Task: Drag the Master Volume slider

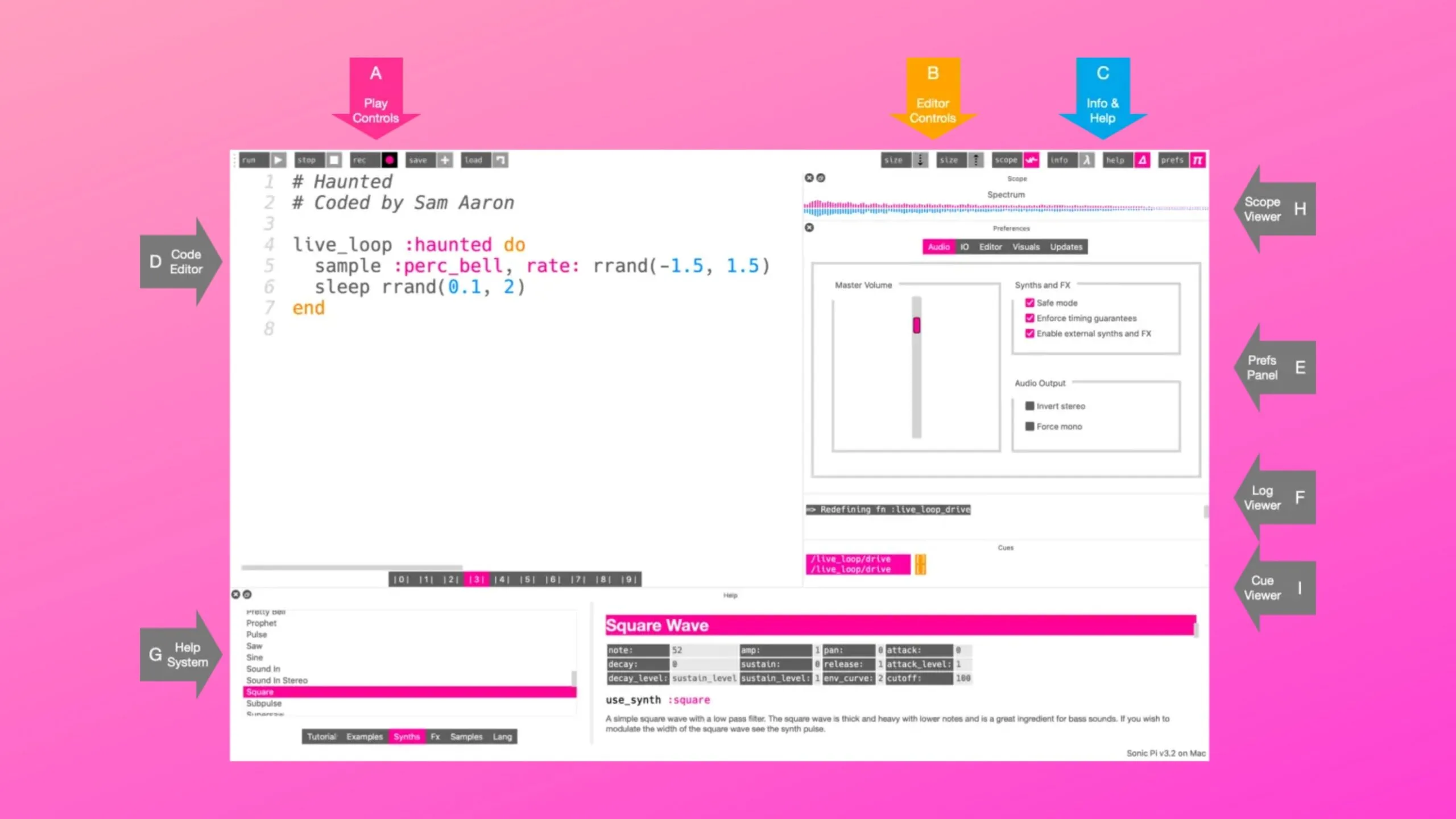Action: point(916,326)
